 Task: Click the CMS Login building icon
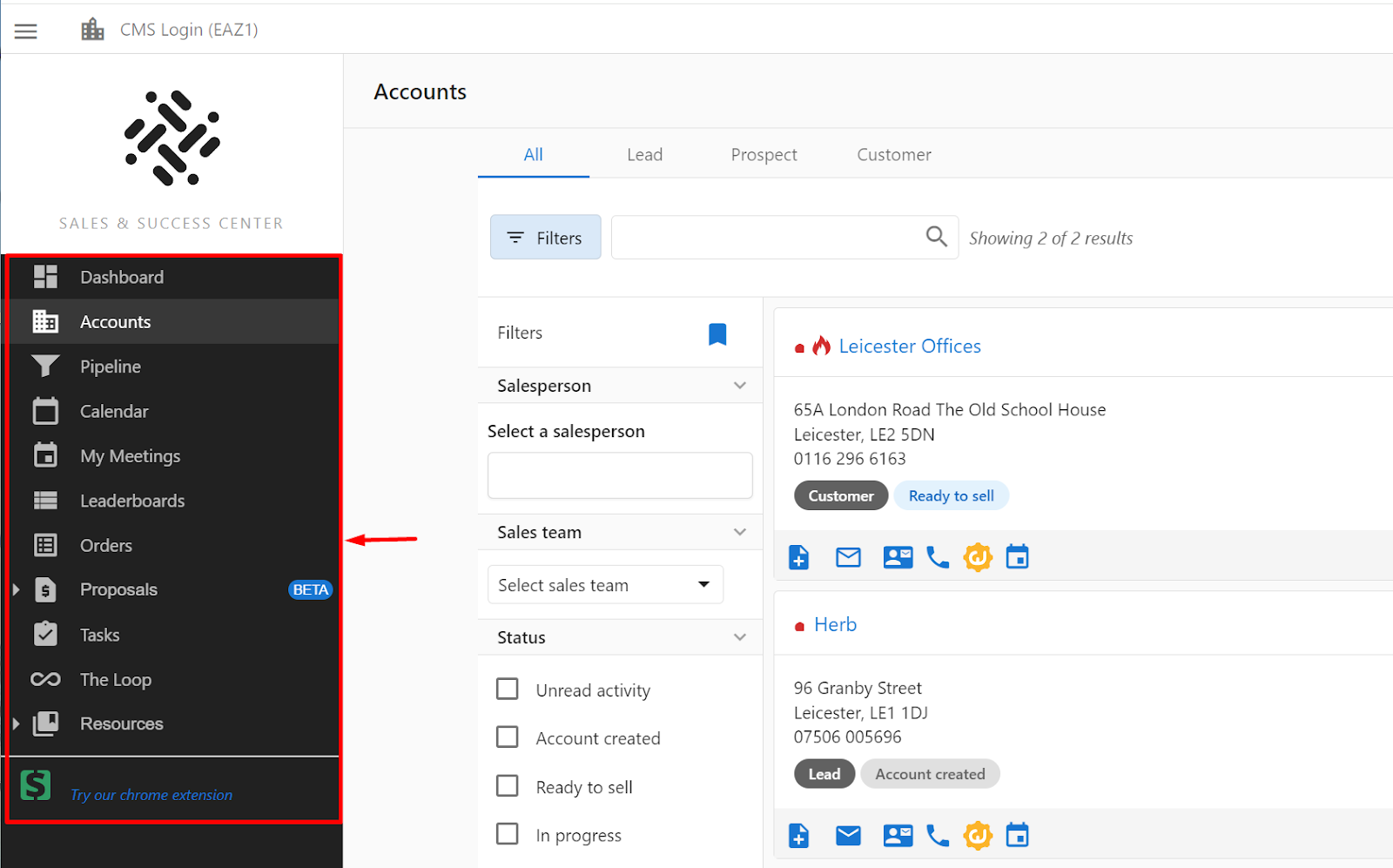[x=92, y=30]
